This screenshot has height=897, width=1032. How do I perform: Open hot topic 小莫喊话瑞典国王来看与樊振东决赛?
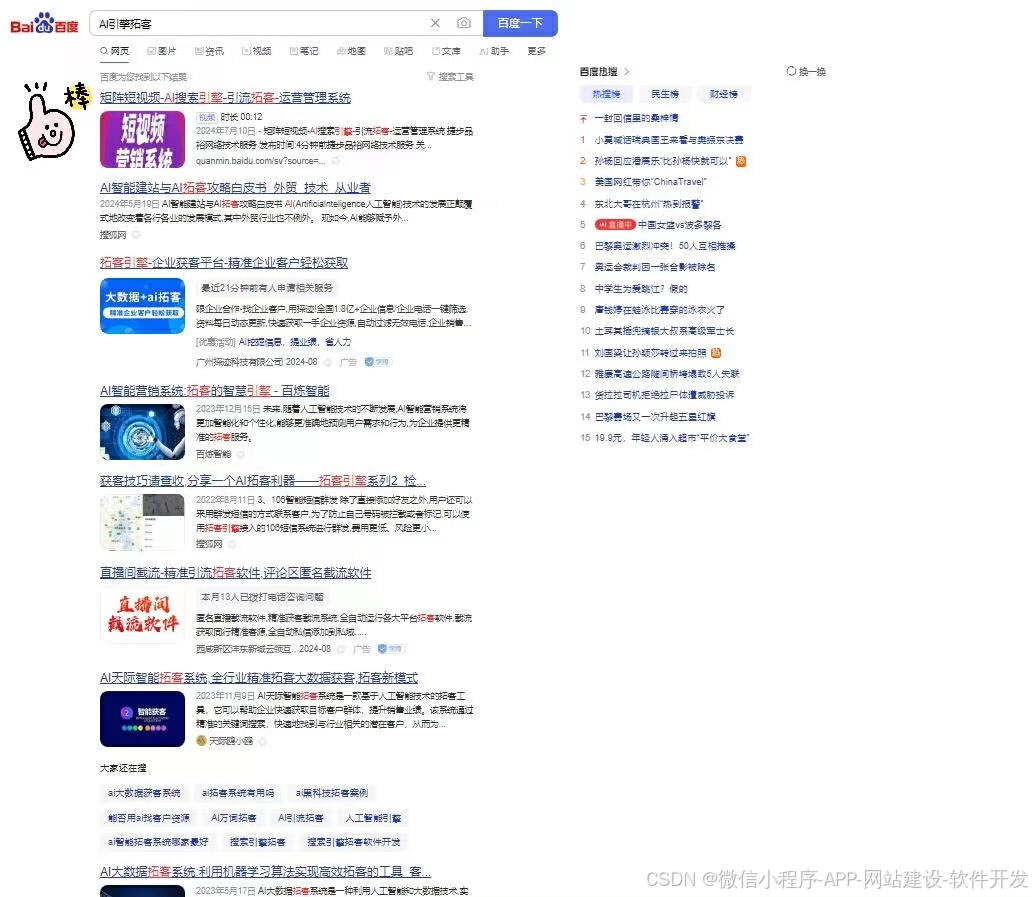[x=669, y=140]
